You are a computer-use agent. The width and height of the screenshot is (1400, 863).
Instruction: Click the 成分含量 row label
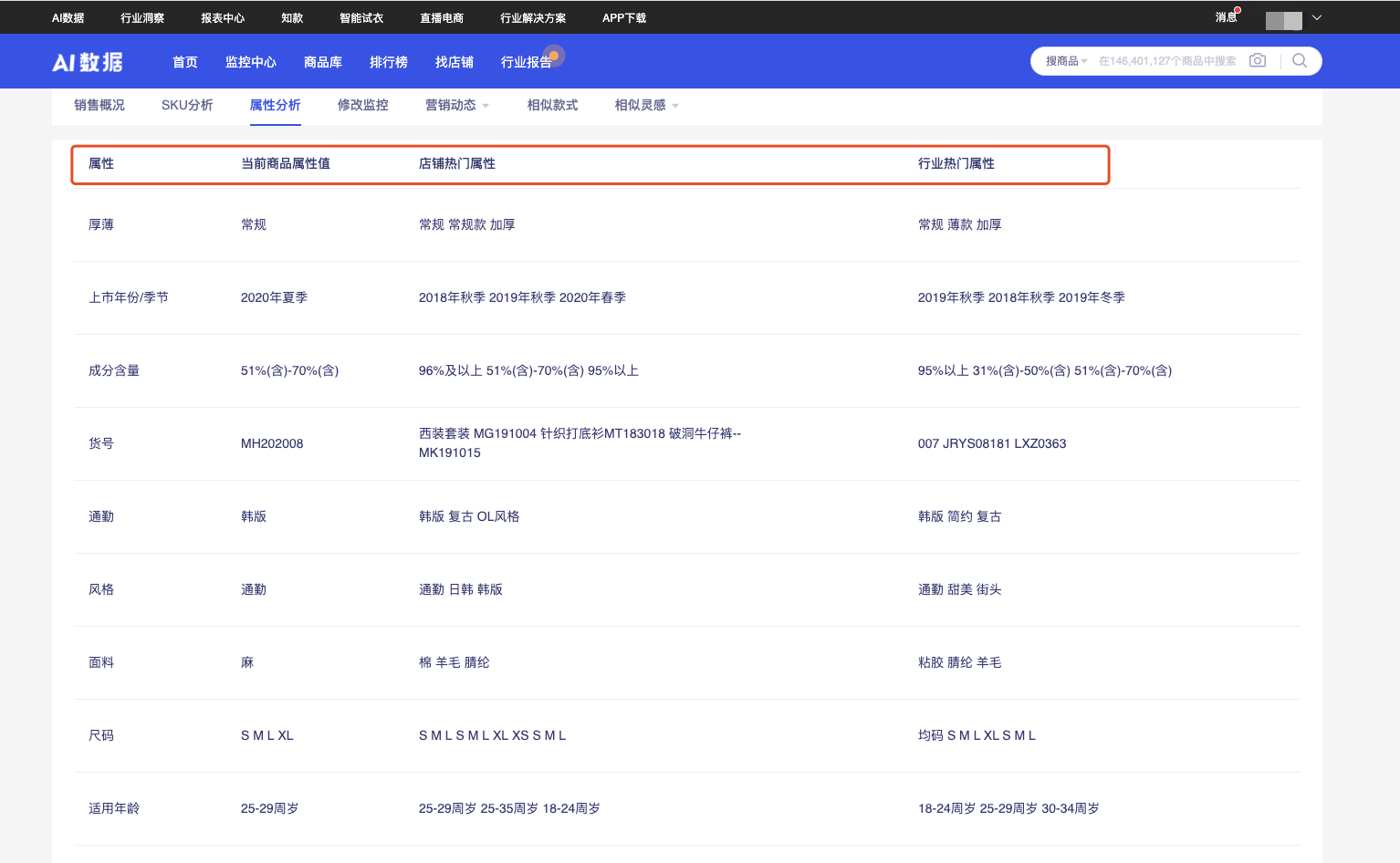pyautogui.click(x=114, y=370)
